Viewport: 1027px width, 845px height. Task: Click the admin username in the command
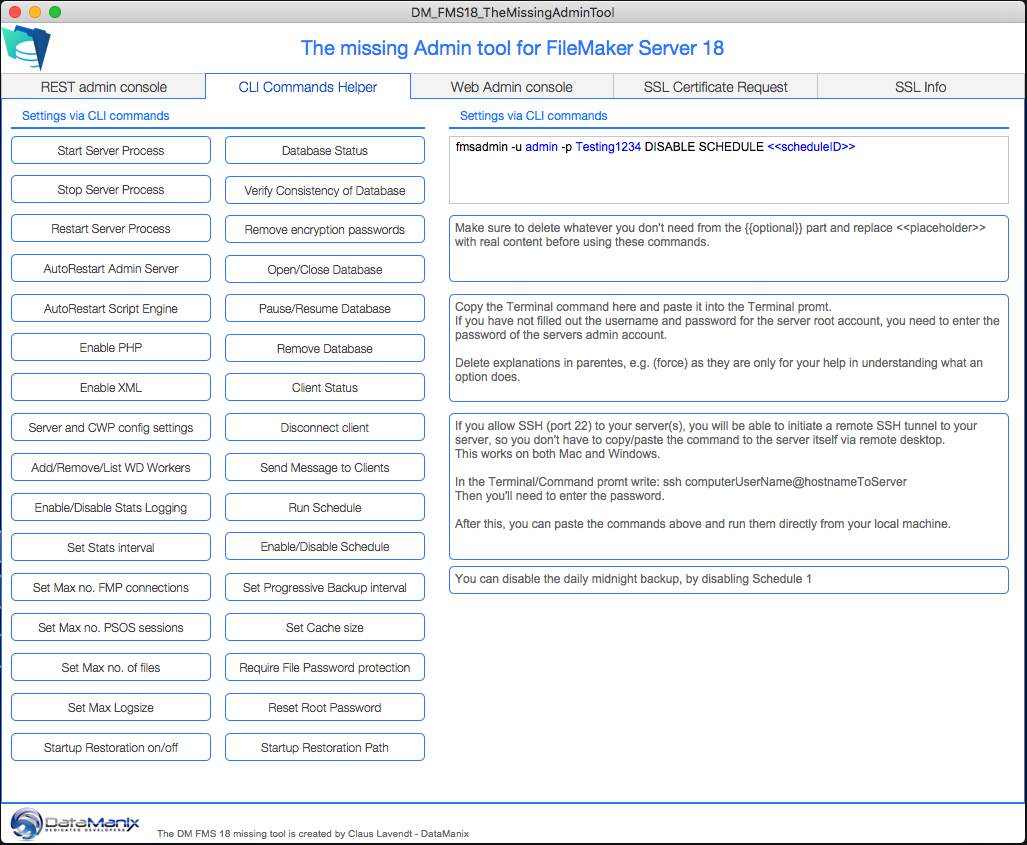point(542,147)
